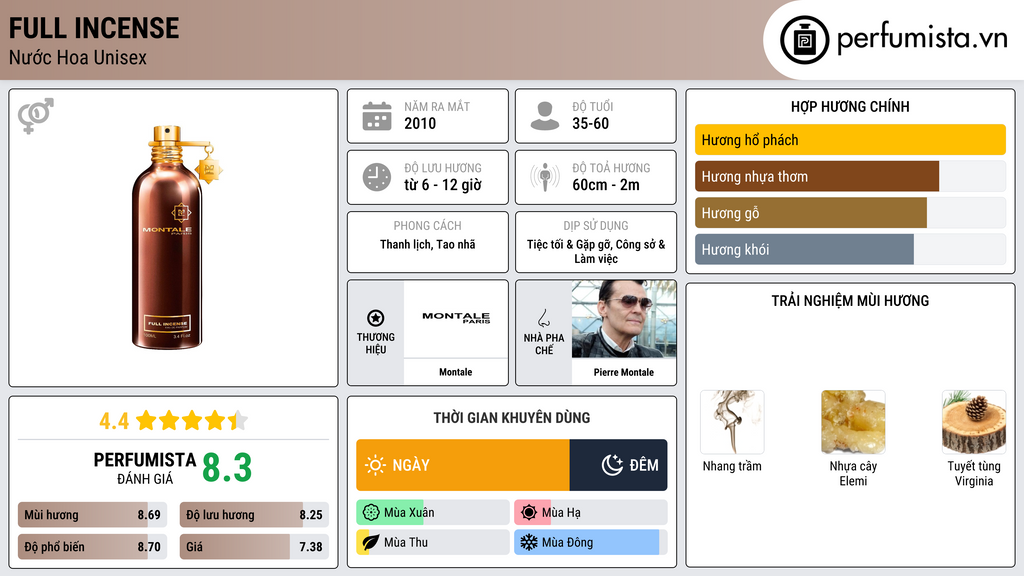Open the Montale brand logo
Screen dimensions: 1024x576
(456, 318)
